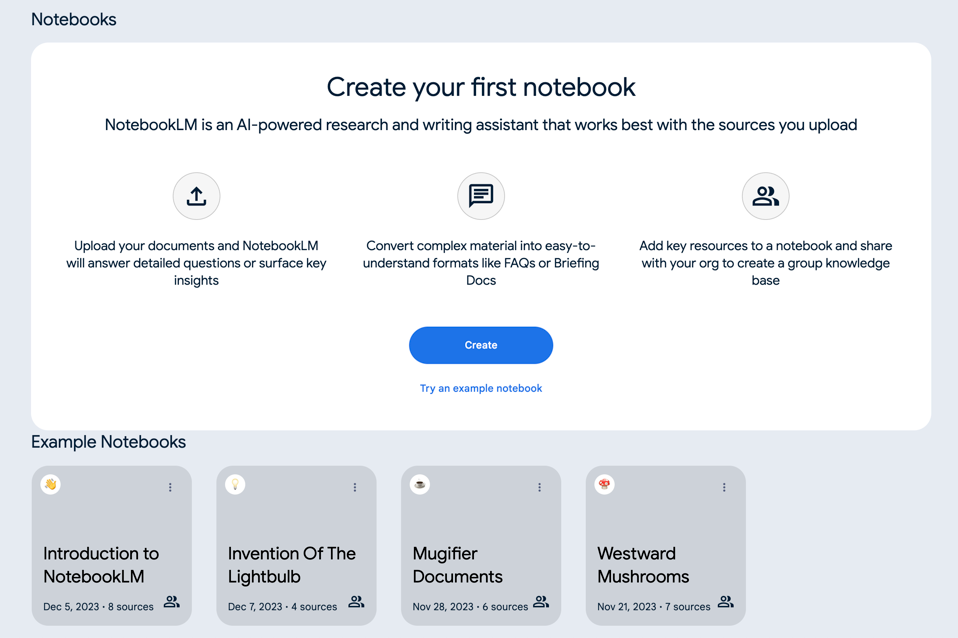Open the Try an example notebook link
This screenshot has height=638, width=958.
pos(481,388)
